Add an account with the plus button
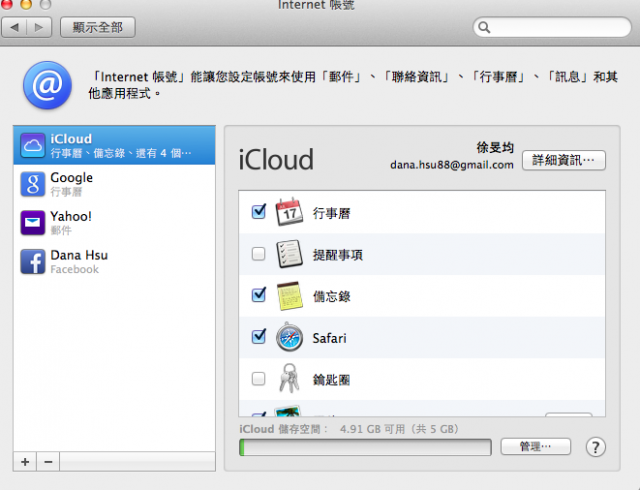 pos(25,462)
